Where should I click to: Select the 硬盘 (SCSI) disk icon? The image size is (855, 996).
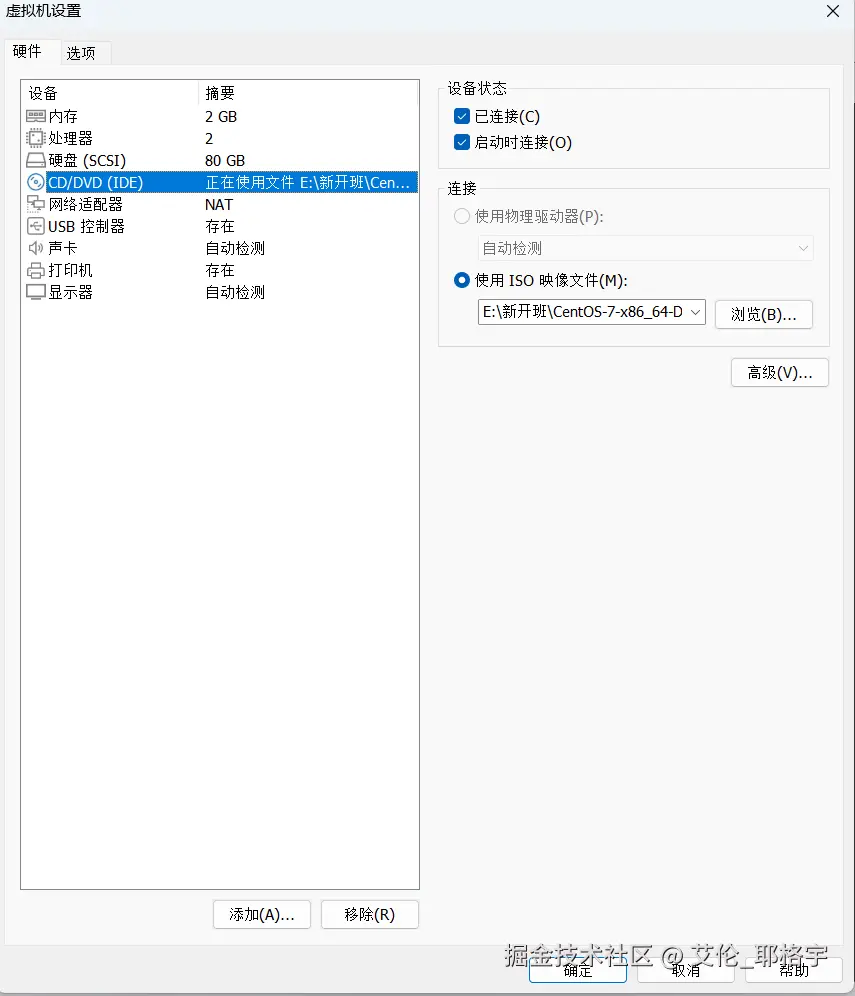tap(35, 160)
